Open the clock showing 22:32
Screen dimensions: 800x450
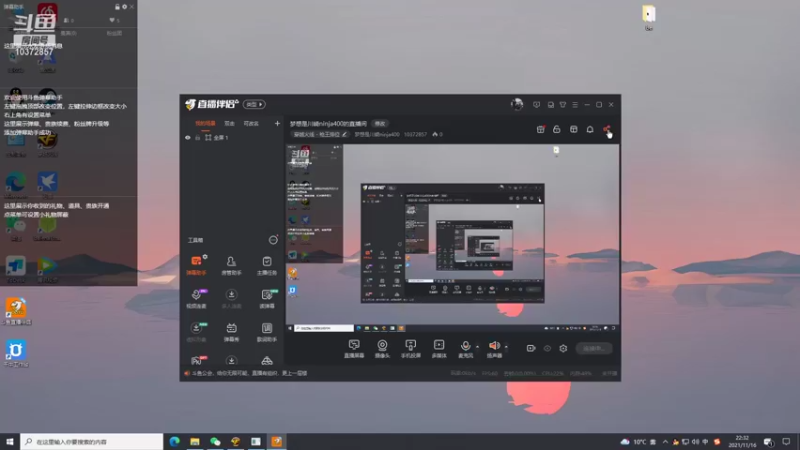point(742,442)
